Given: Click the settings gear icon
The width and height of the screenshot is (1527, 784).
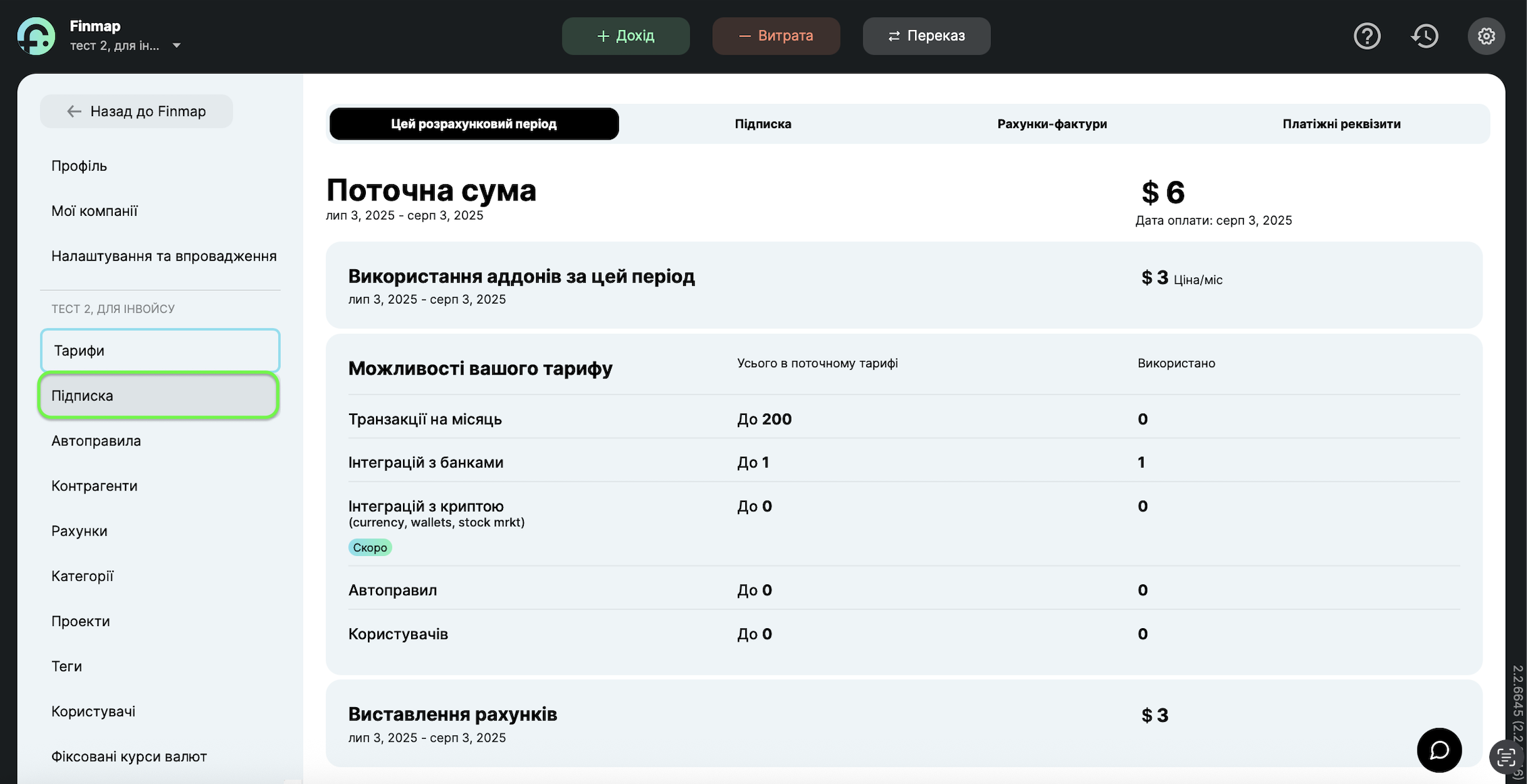Looking at the screenshot, I should click(x=1486, y=36).
